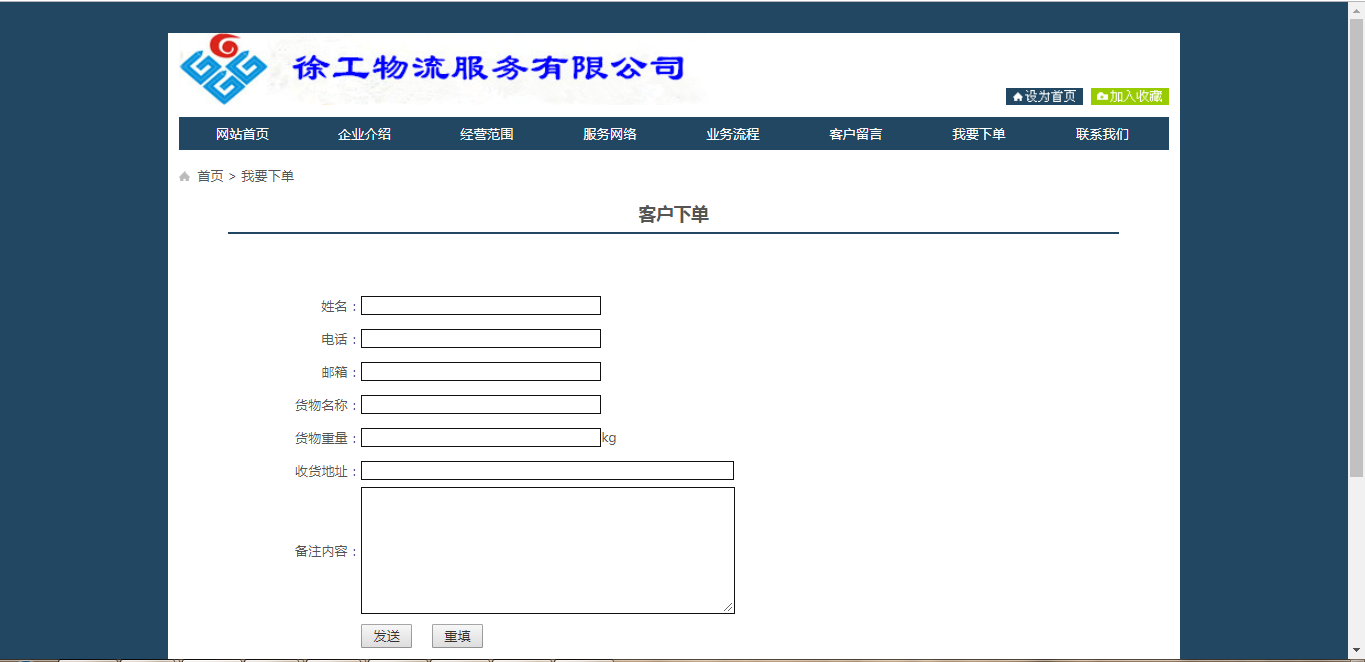1365x662 pixels.
Task: Open 联系我们 nav item
Action: 1102,134
